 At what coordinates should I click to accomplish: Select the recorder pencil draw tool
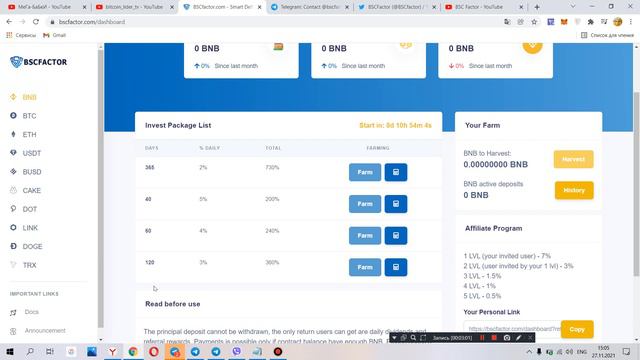point(518,338)
